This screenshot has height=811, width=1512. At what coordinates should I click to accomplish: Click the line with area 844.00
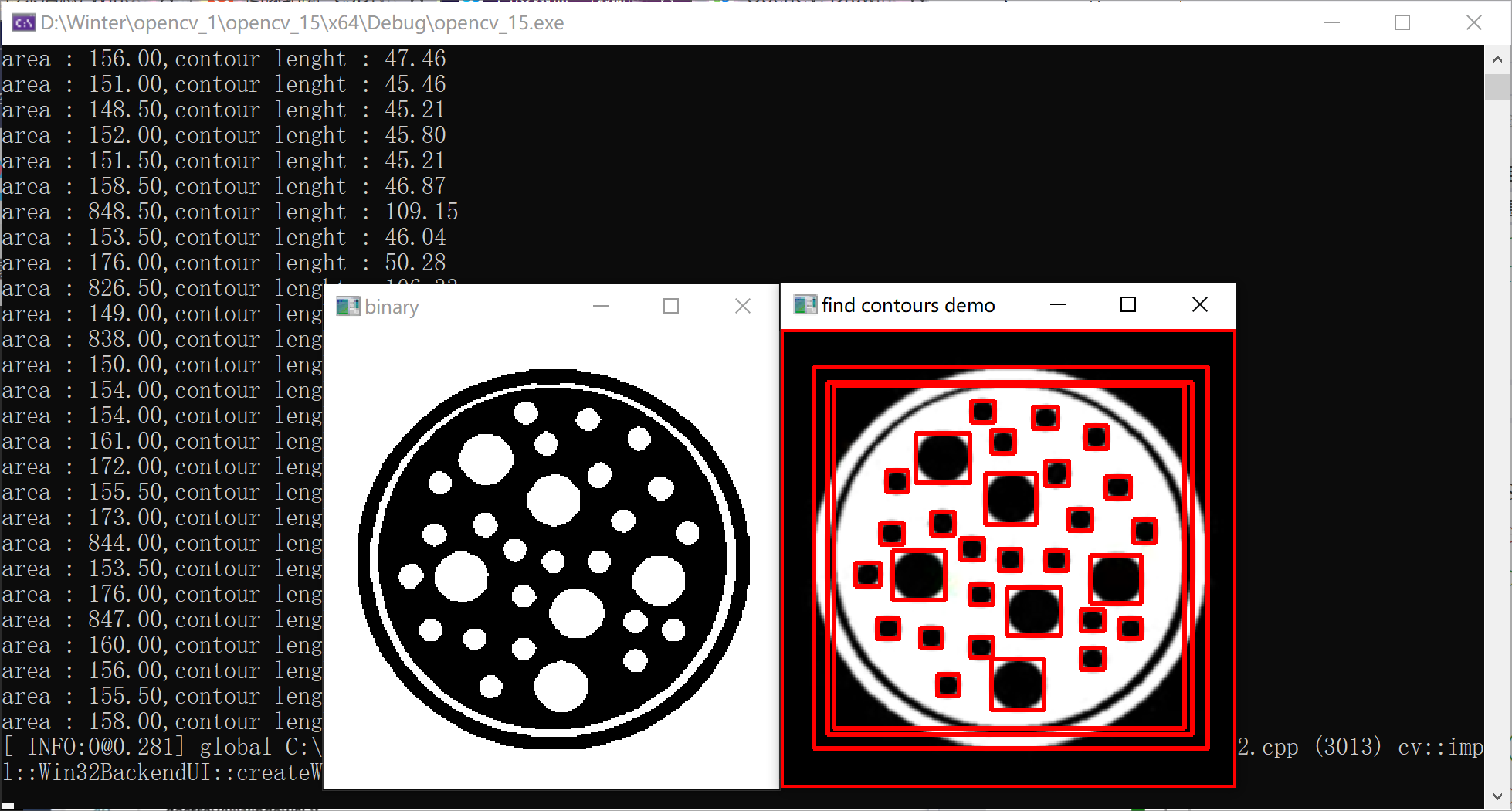pos(162,543)
